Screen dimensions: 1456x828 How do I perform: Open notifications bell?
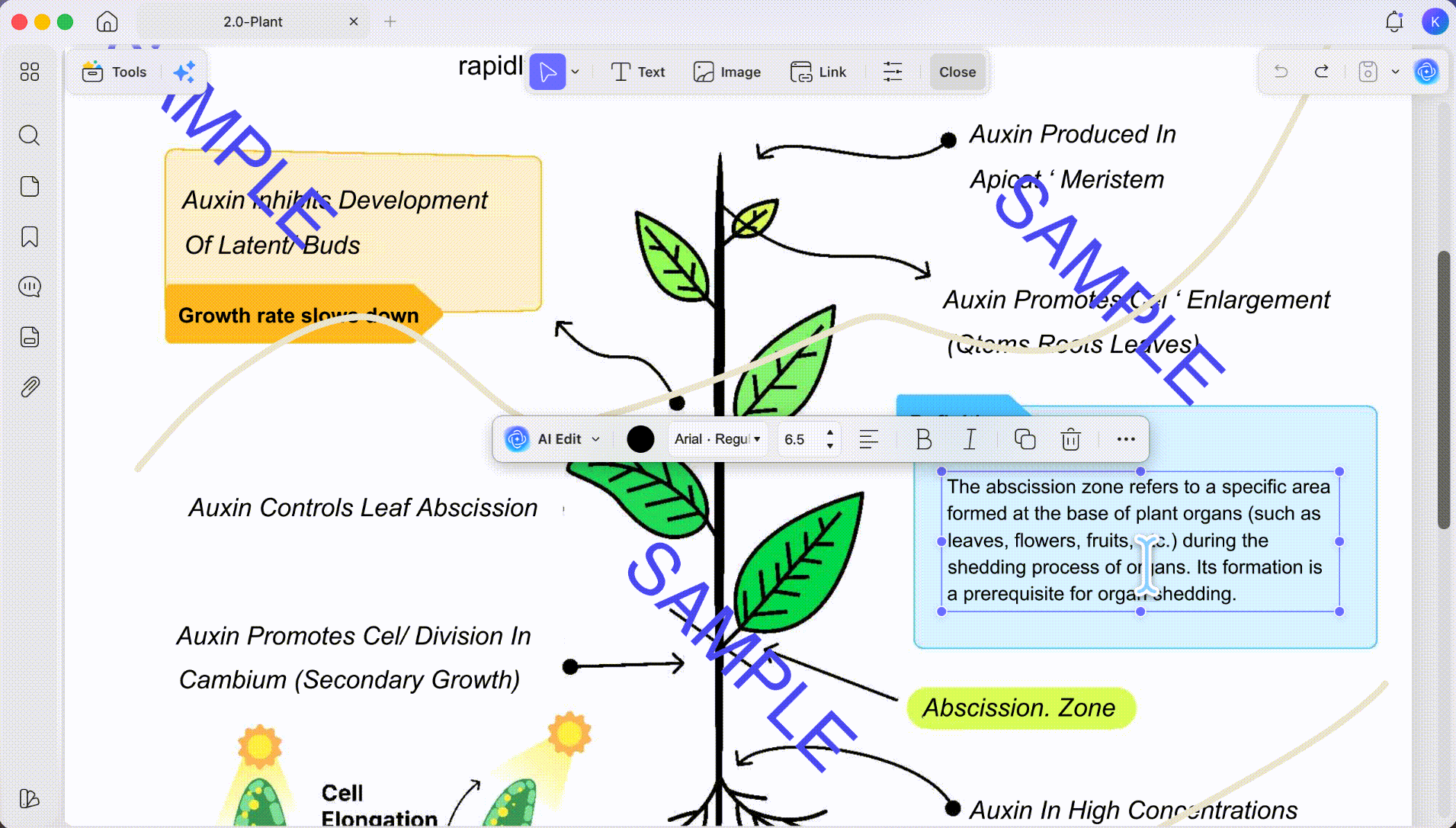[x=1394, y=21]
